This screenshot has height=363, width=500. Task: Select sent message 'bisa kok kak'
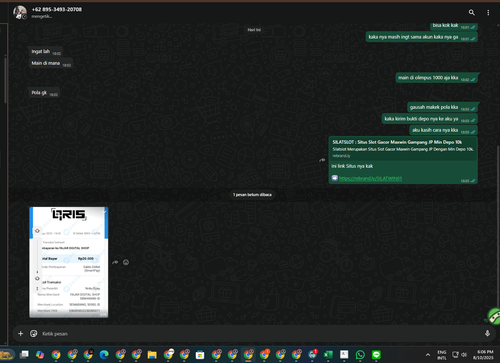(454, 26)
